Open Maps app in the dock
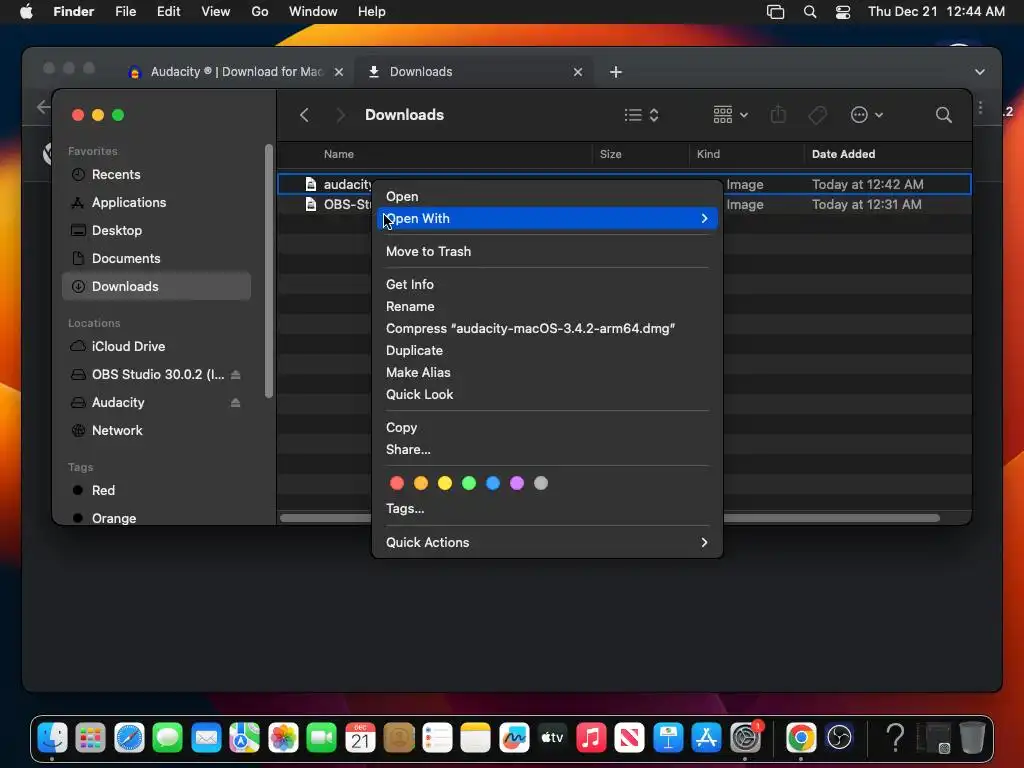 point(245,738)
